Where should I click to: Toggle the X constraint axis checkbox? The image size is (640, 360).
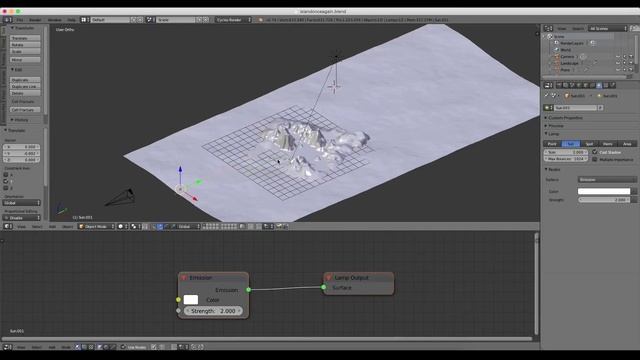click(x=6, y=175)
